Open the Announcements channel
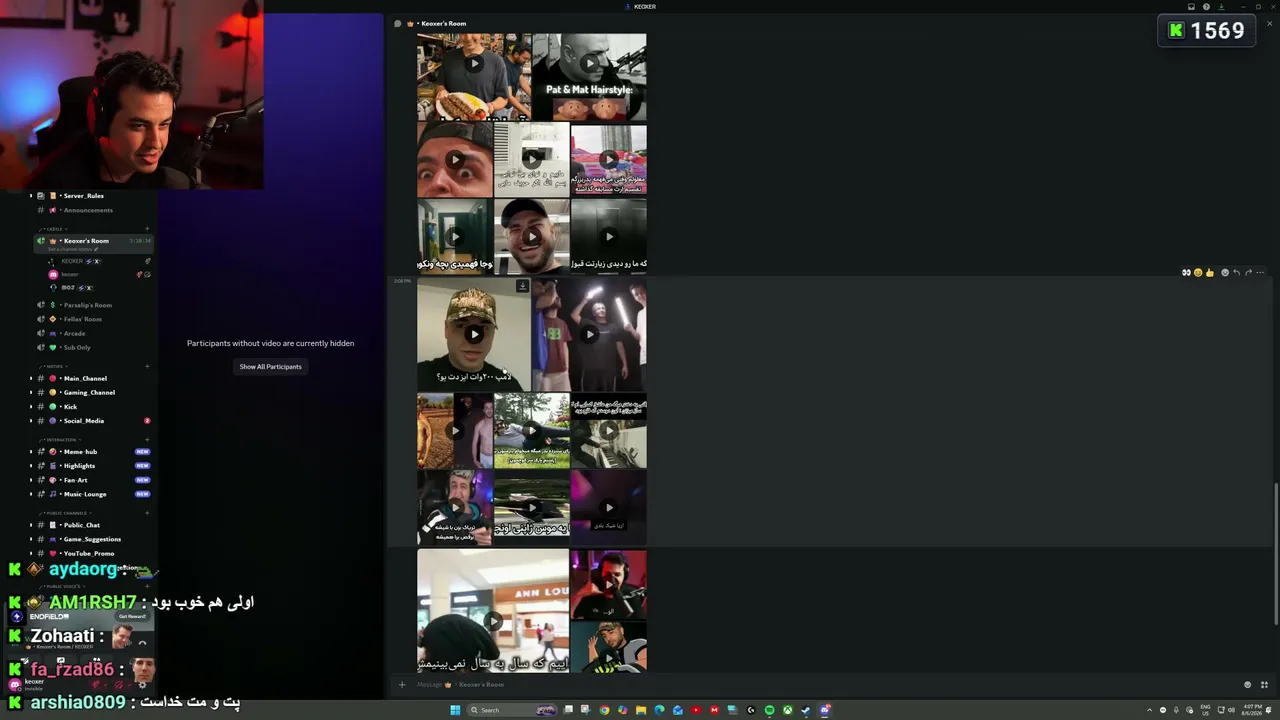1280x720 pixels. click(88, 210)
